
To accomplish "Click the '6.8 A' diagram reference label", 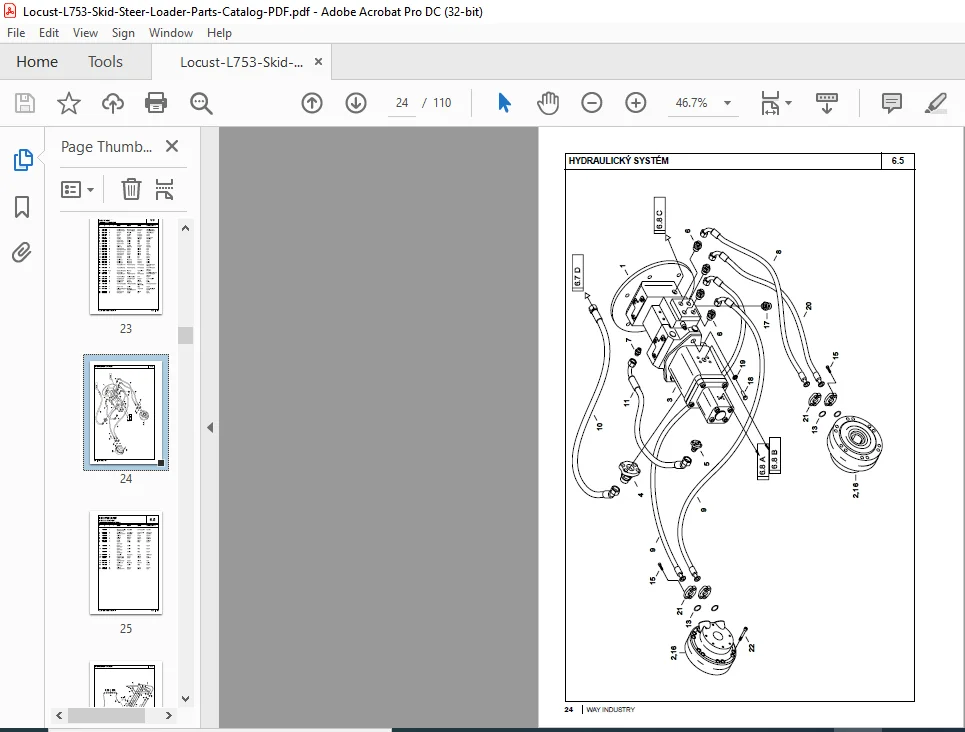I will pos(763,461).
